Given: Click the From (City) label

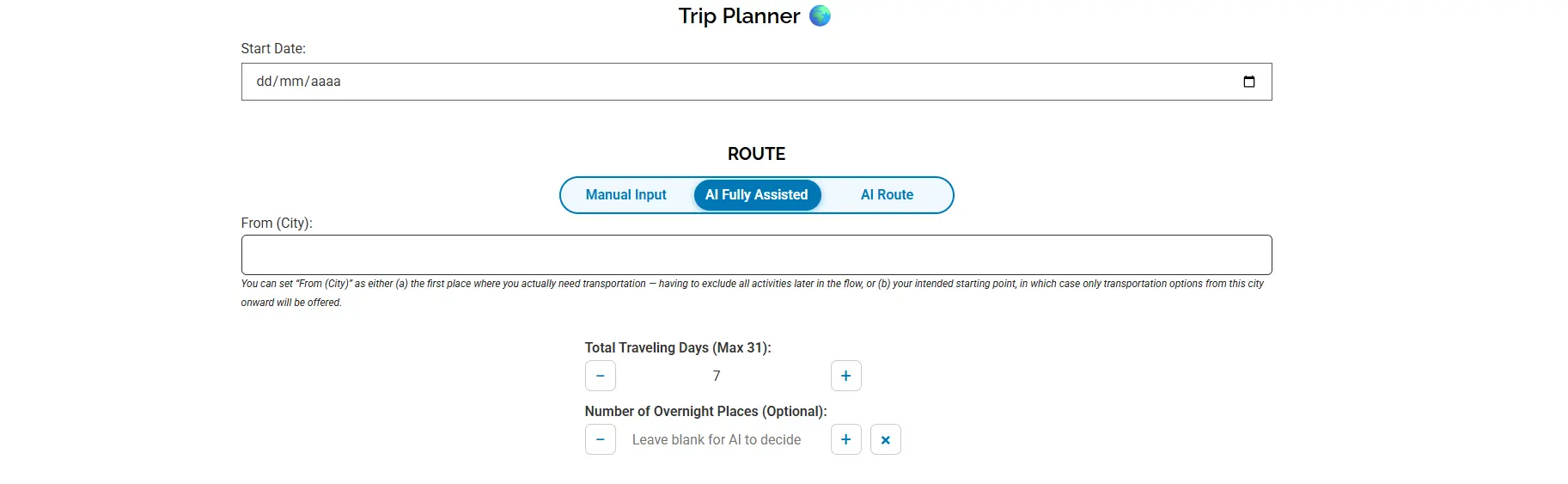Looking at the screenshot, I should [277, 224].
